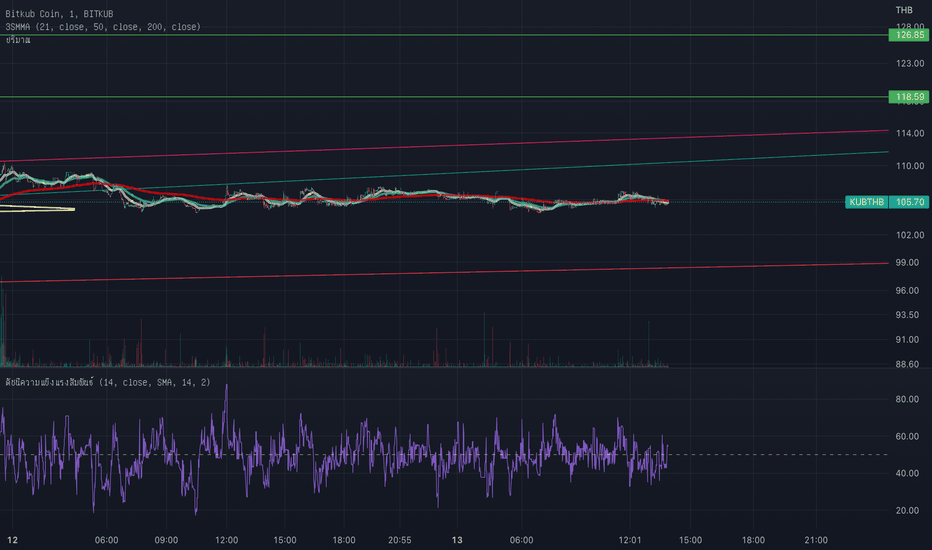Click the 12:01 time axis label
932x550 pixels.
(630, 540)
